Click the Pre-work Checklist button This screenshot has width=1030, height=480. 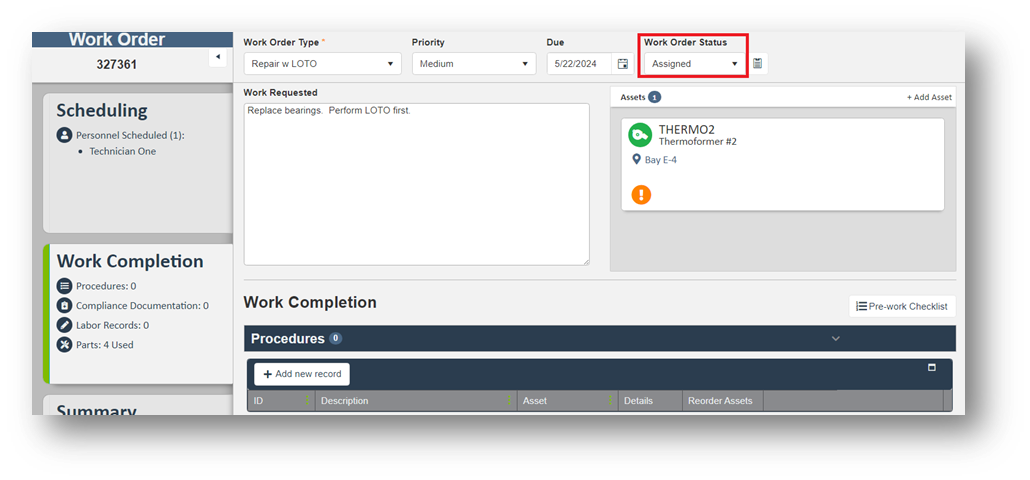[902, 306]
